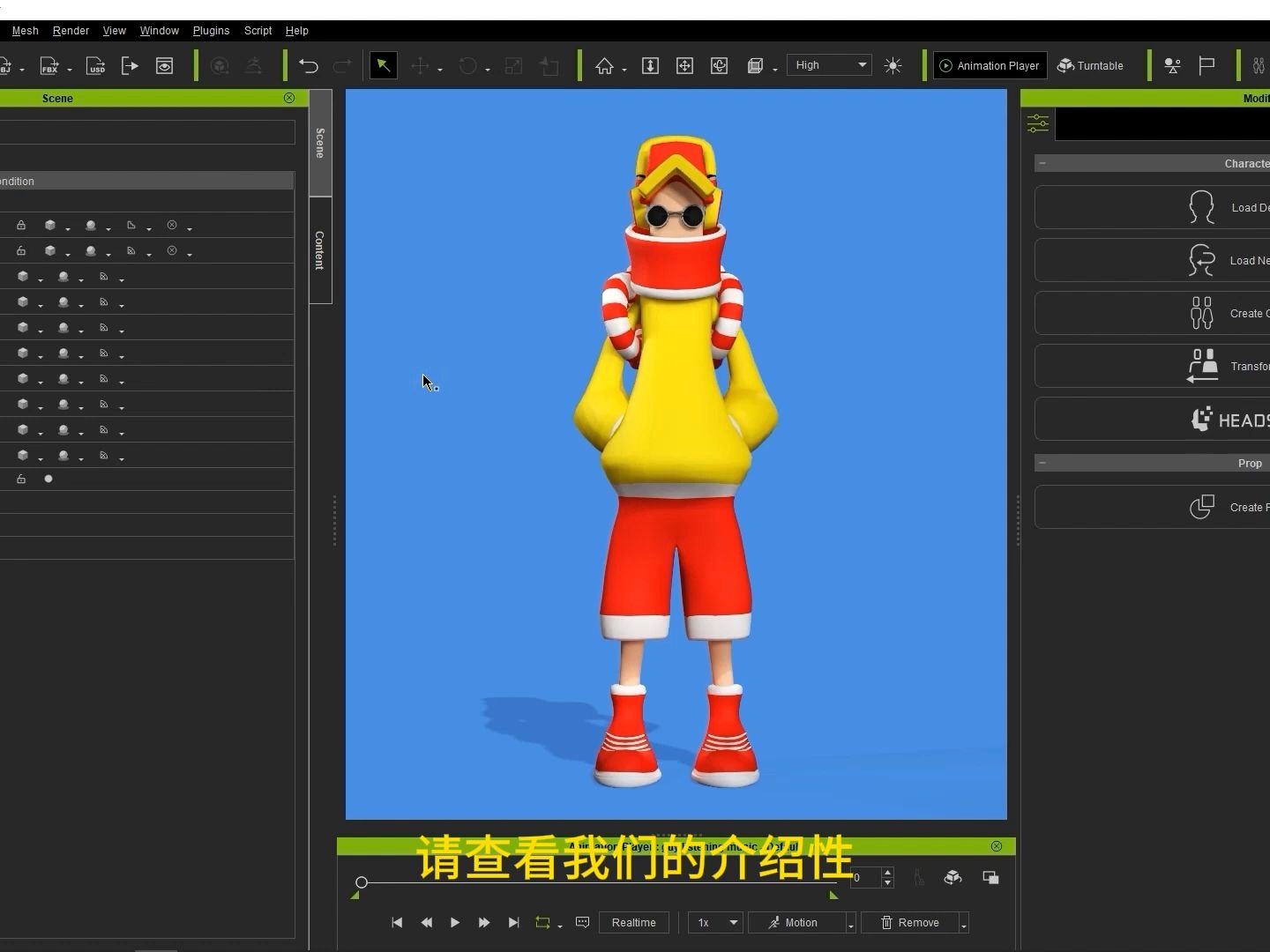Viewport: 1270px width, 952px height.
Task: Open the preview eye window icon
Action: click(164, 66)
